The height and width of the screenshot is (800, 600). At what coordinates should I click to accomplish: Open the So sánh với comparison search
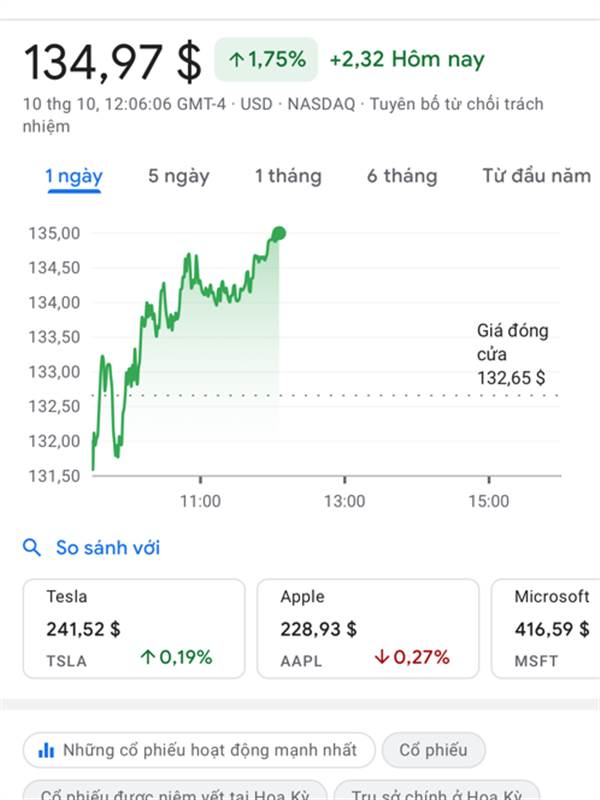pyautogui.click(x=107, y=548)
